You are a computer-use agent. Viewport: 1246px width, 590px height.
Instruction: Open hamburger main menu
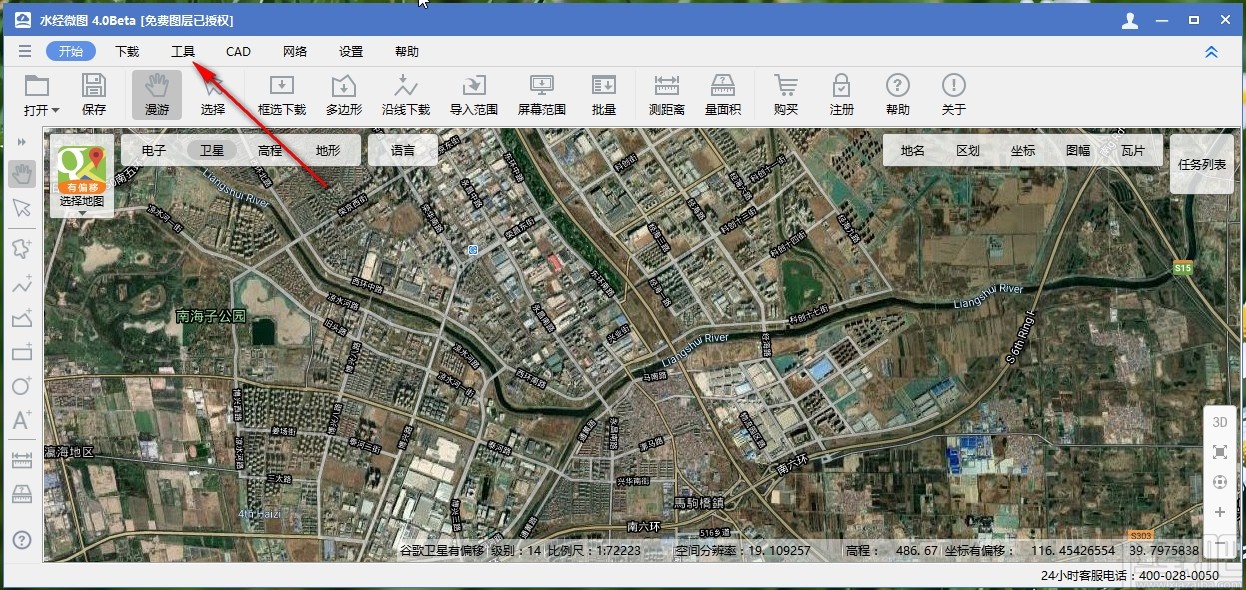tap(25, 51)
